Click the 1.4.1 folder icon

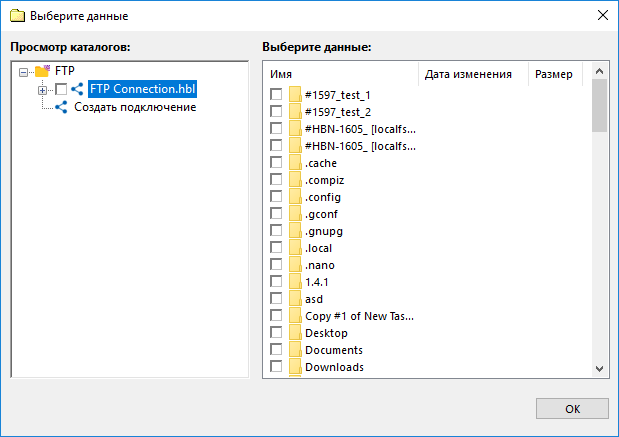click(295, 281)
